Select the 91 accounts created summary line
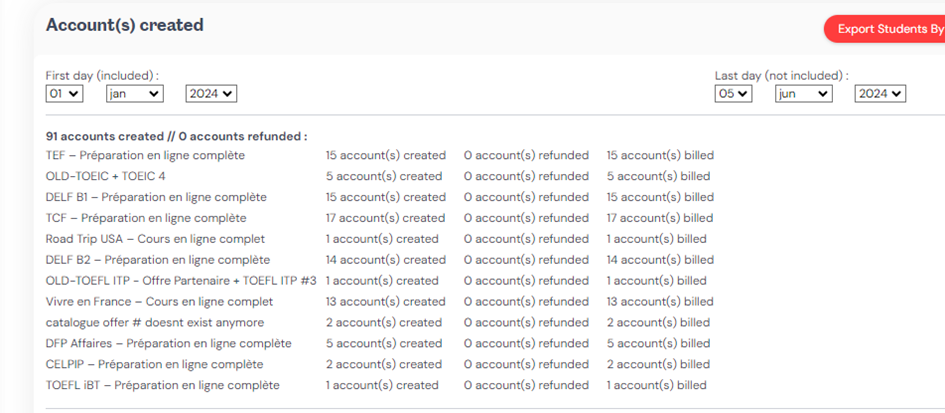Image resolution: width=945 pixels, height=413 pixels. (176, 136)
